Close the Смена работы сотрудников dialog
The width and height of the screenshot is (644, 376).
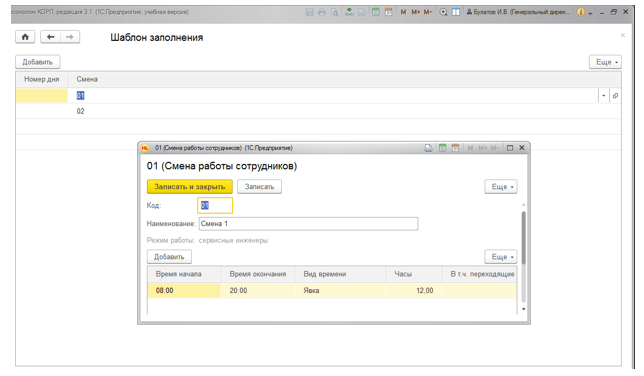522,148
